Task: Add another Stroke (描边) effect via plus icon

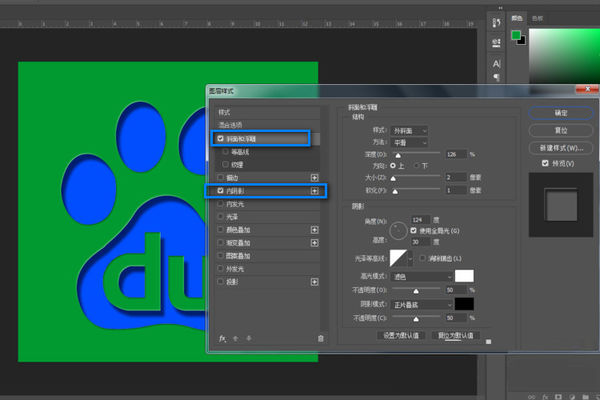Action: pyautogui.click(x=315, y=178)
